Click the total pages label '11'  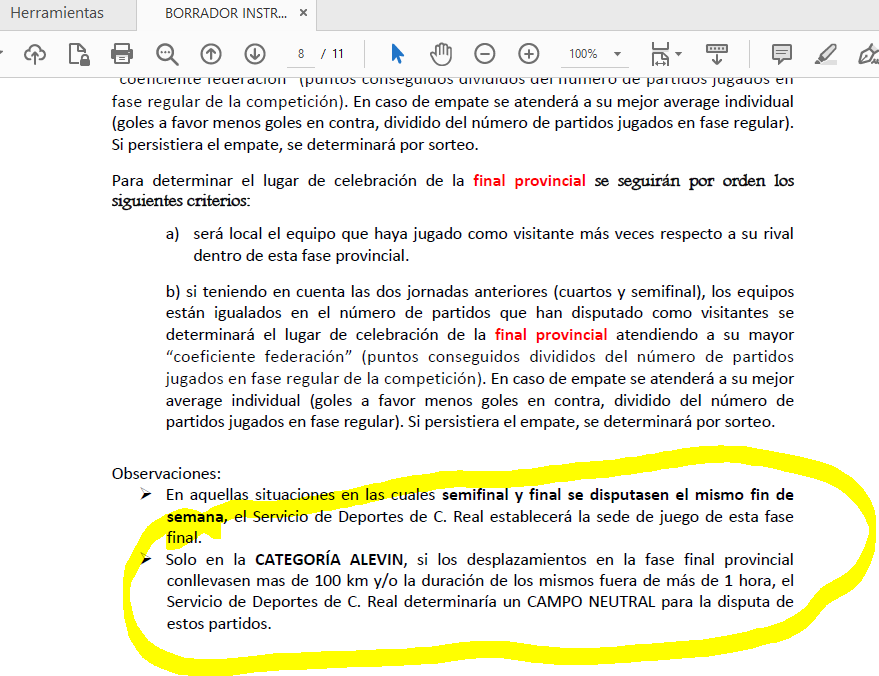[x=337, y=54]
